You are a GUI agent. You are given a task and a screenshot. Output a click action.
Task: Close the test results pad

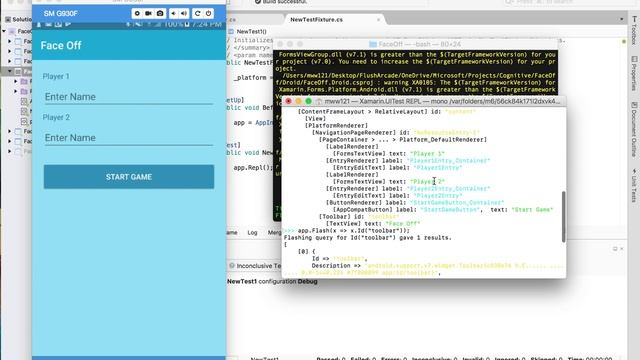622,249
